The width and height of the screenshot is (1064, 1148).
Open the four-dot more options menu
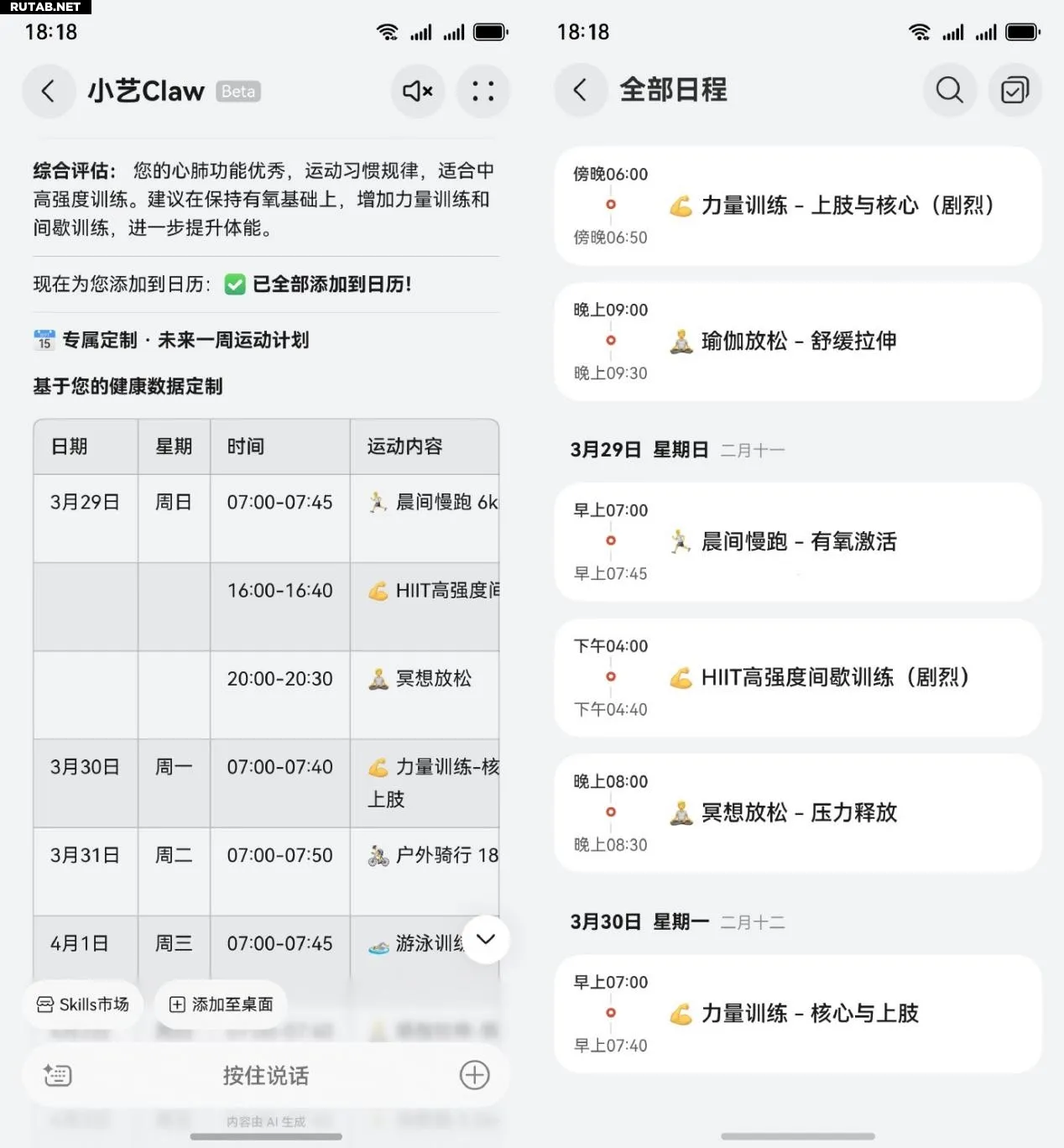tap(482, 91)
